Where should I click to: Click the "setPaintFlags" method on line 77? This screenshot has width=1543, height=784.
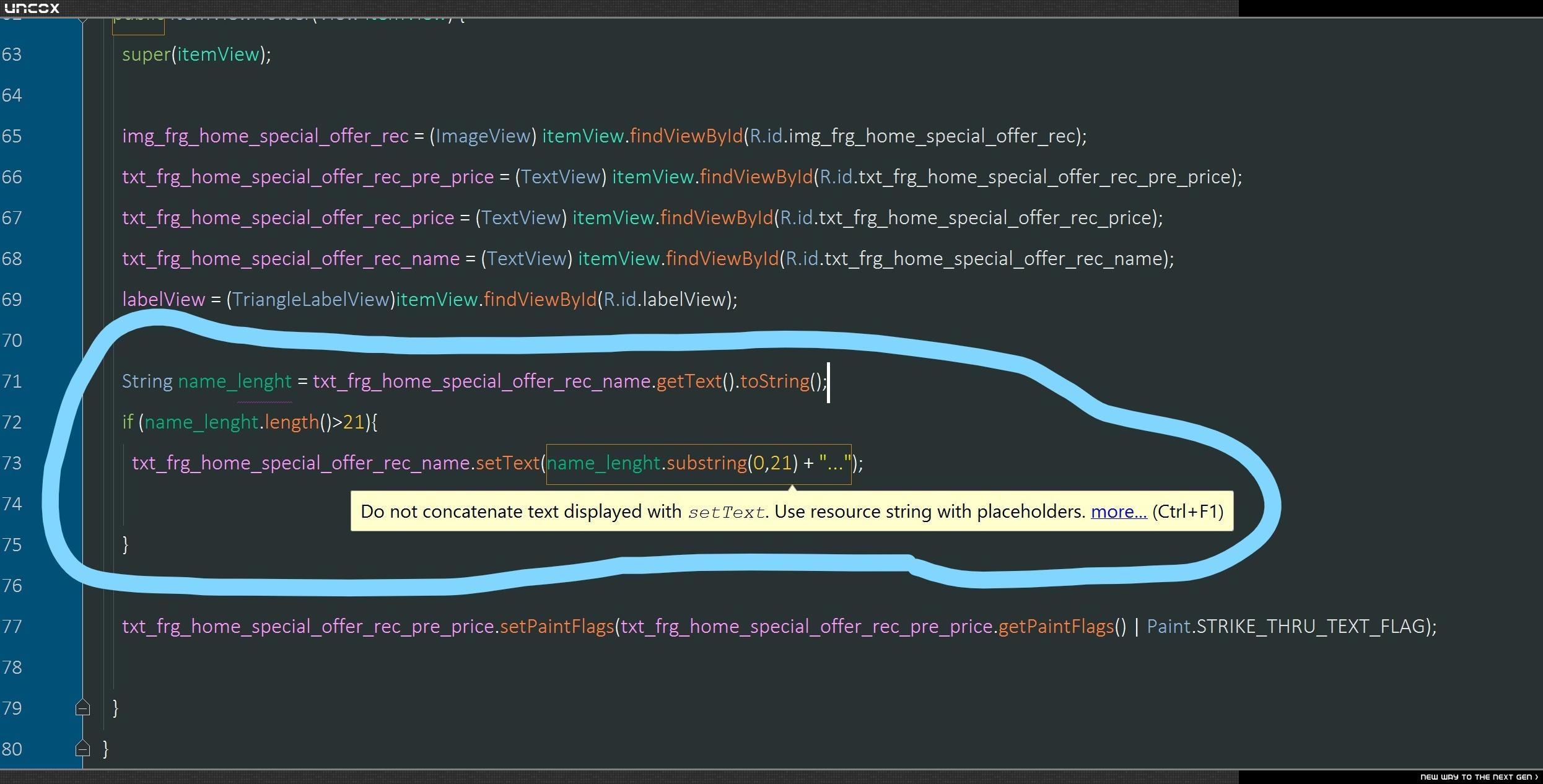point(557,627)
